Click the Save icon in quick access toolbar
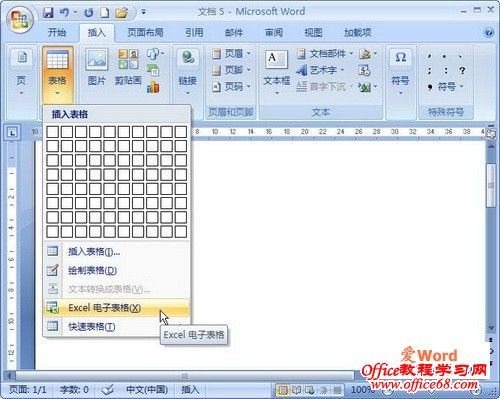500x399 pixels. 49,13
